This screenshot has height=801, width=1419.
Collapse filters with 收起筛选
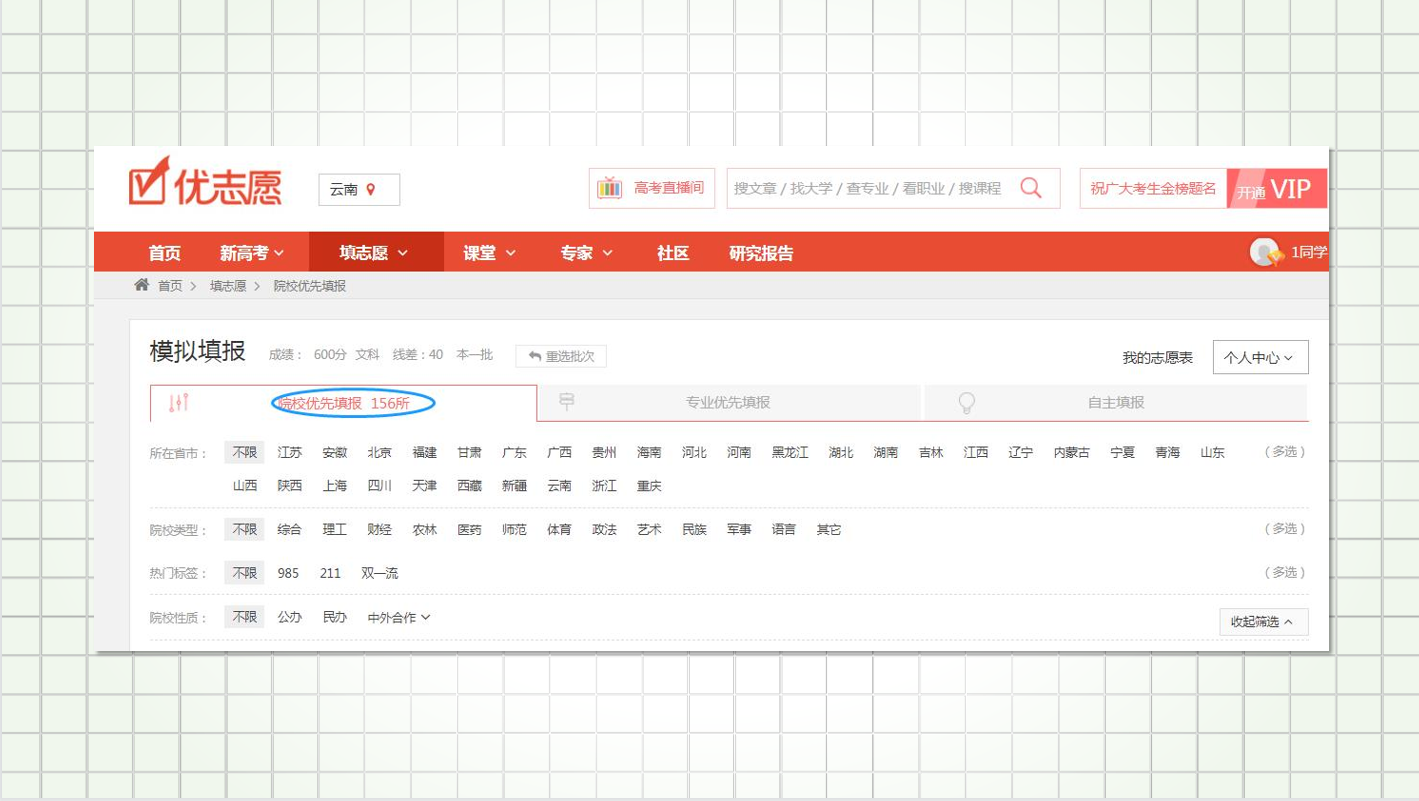(x=1262, y=621)
